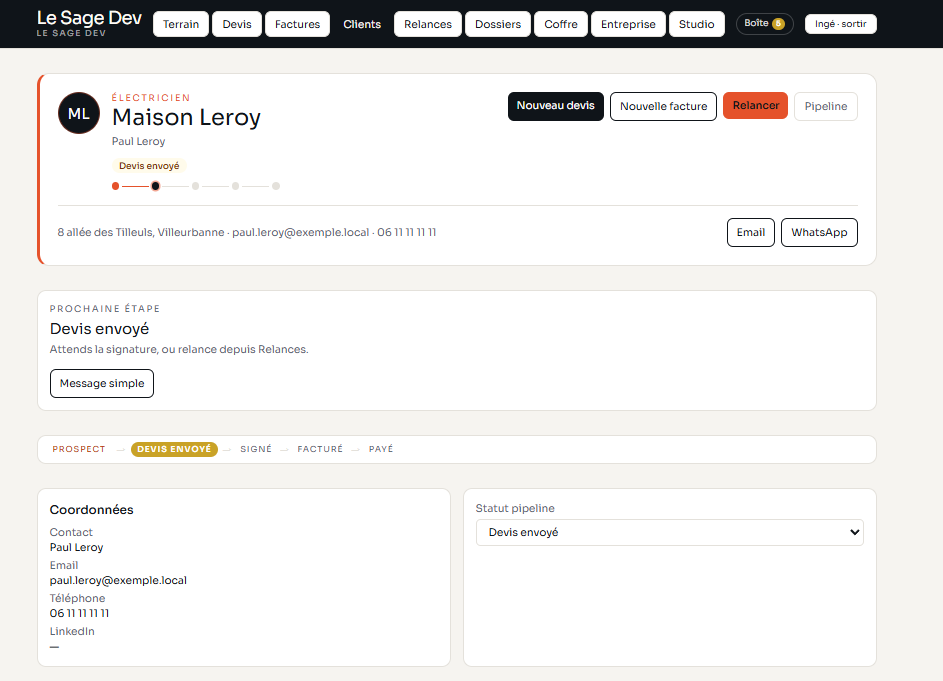Go to the Factures page
Image resolution: width=943 pixels, height=681 pixels.
297,24
